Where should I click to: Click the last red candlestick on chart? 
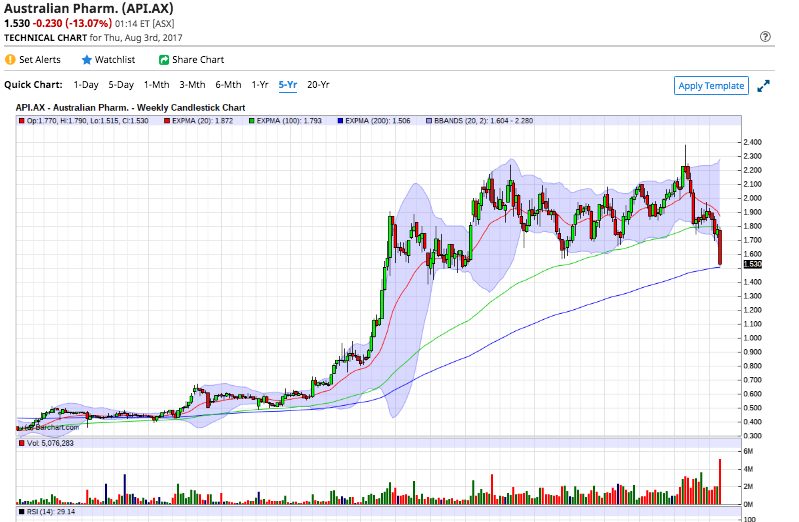click(720, 248)
